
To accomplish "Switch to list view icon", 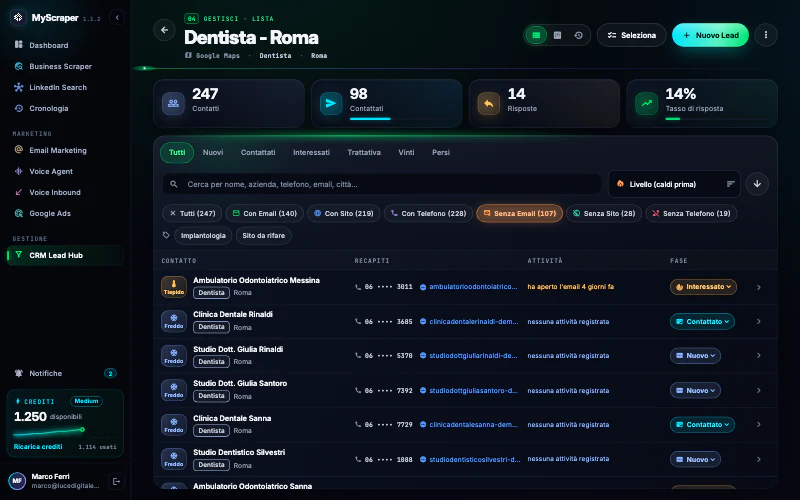I will pos(536,35).
